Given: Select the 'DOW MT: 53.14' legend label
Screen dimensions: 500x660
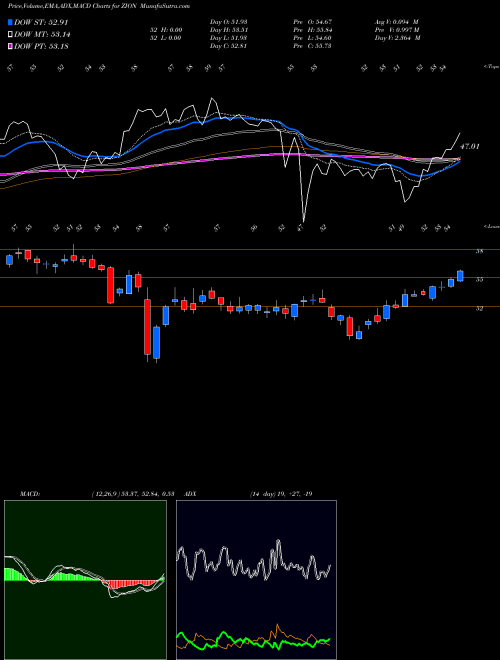Looking at the screenshot, I should [42, 35].
